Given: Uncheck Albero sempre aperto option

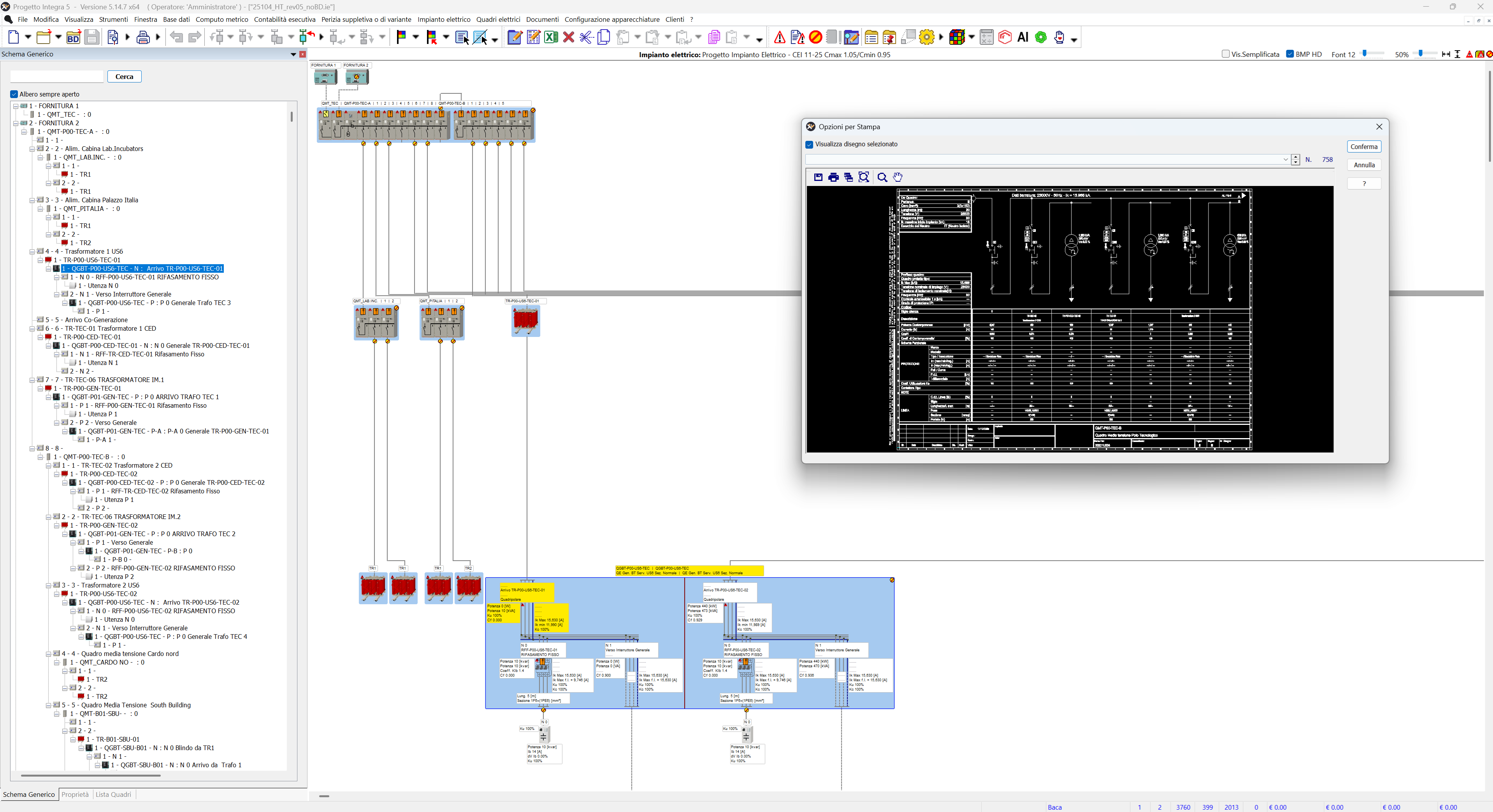Looking at the screenshot, I should pyautogui.click(x=14, y=94).
